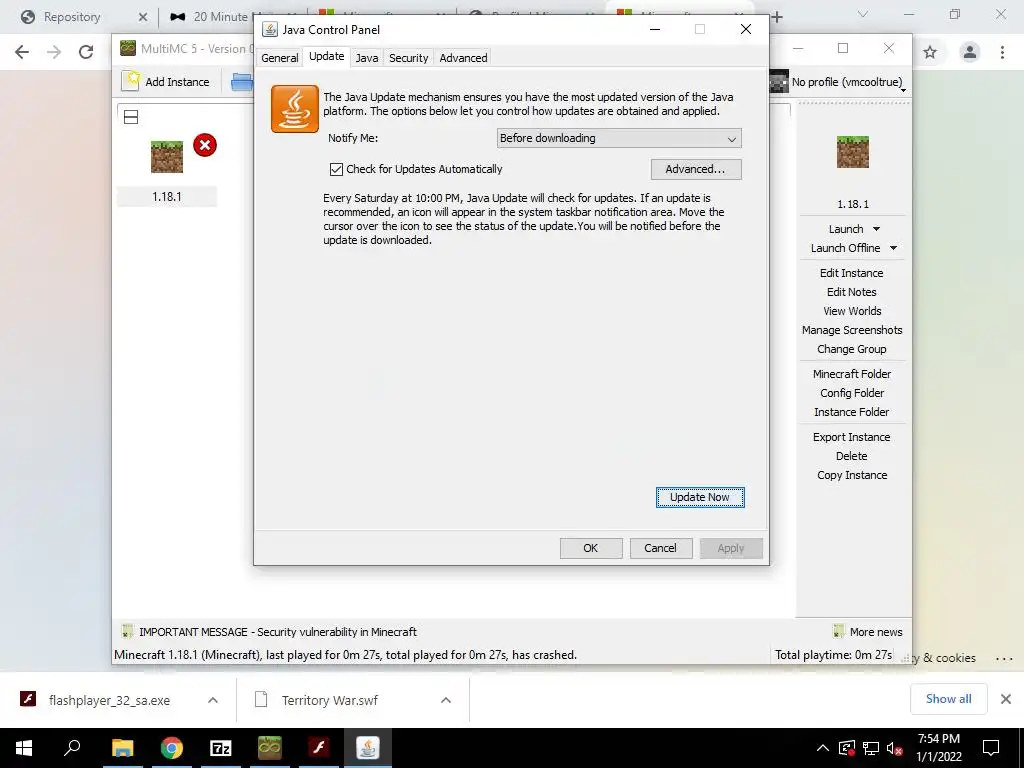The height and width of the screenshot is (768, 1024).
Task: Click the Flash Player taskbar icon
Action: pyautogui.click(x=319, y=748)
